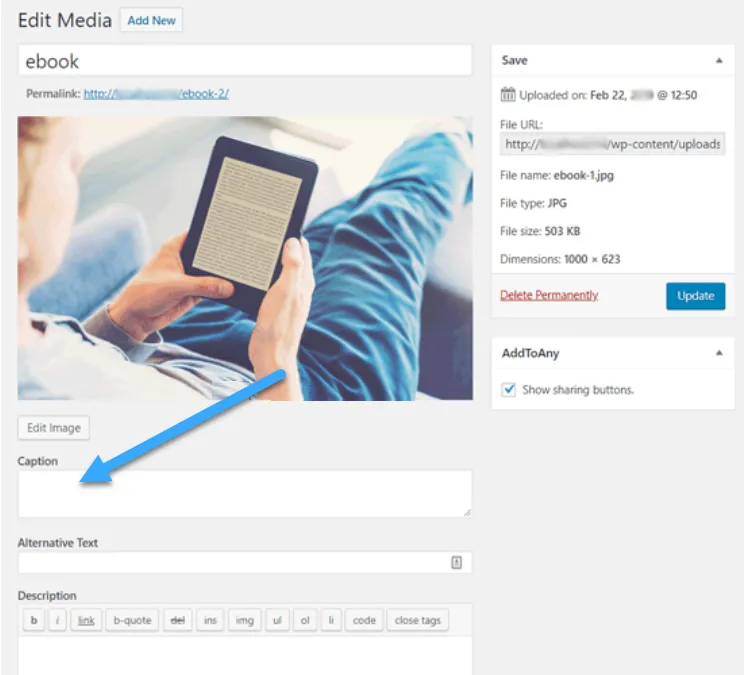Uncheck Show sharing buttons checkbox
The height and width of the screenshot is (675, 745).
(508, 390)
